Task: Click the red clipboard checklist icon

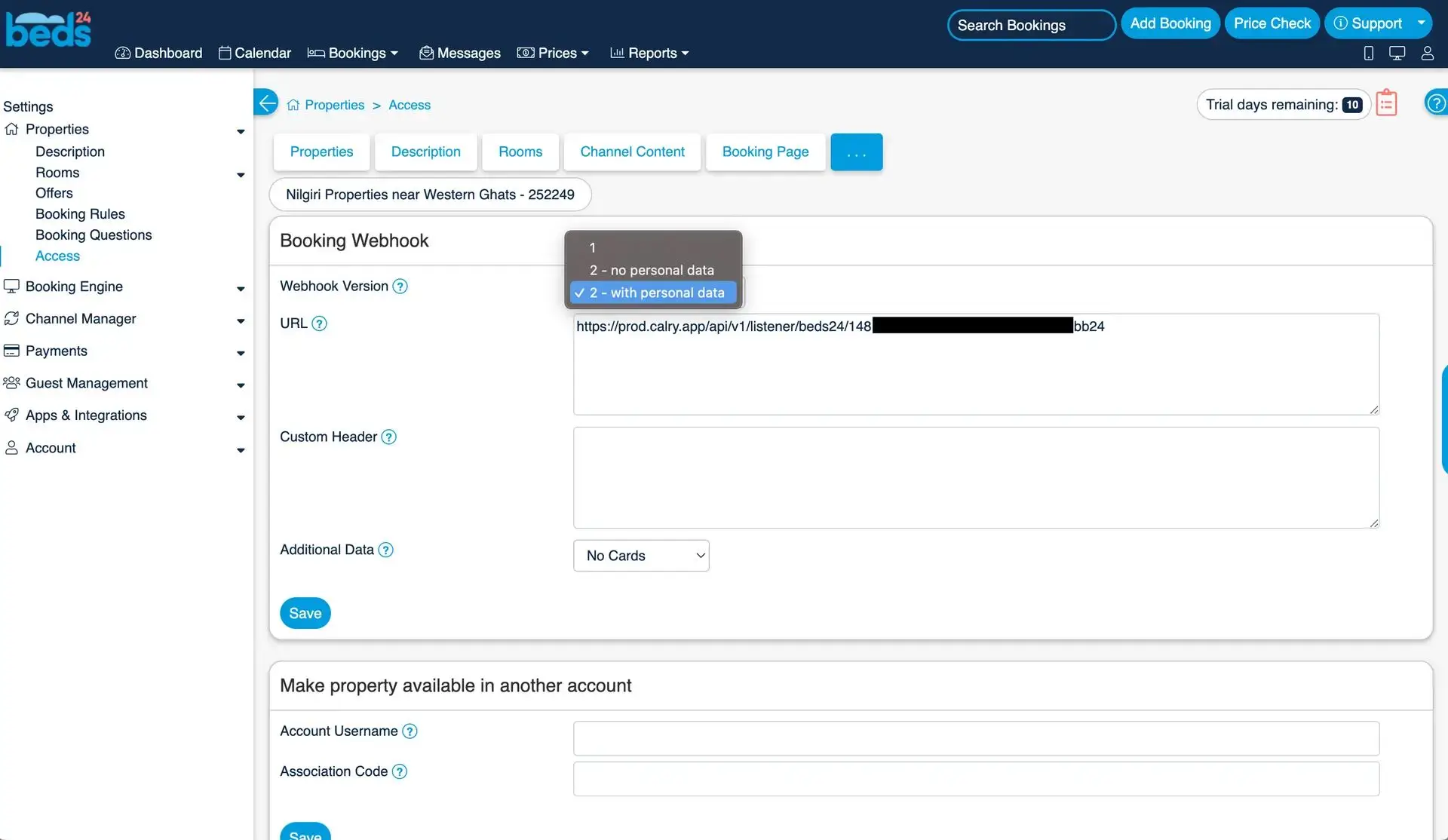Action: pyautogui.click(x=1386, y=103)
